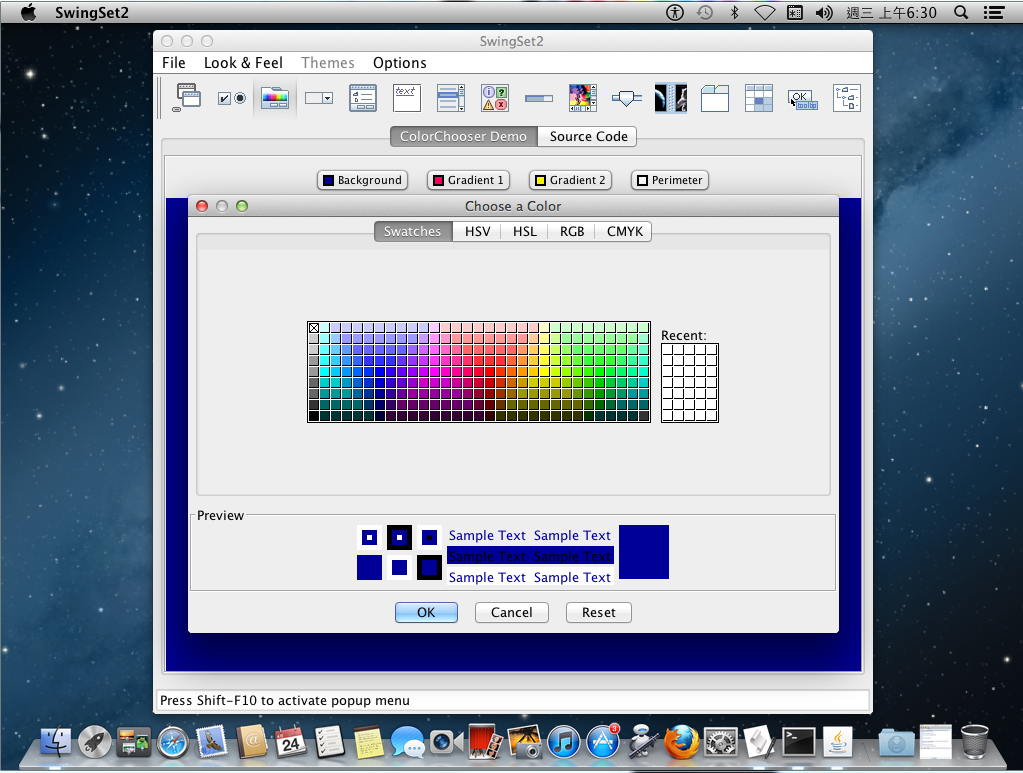The width and height of the screenshot is (1023, 773).
Task: Switch to the HSV tab
Action: click(477, 231)
